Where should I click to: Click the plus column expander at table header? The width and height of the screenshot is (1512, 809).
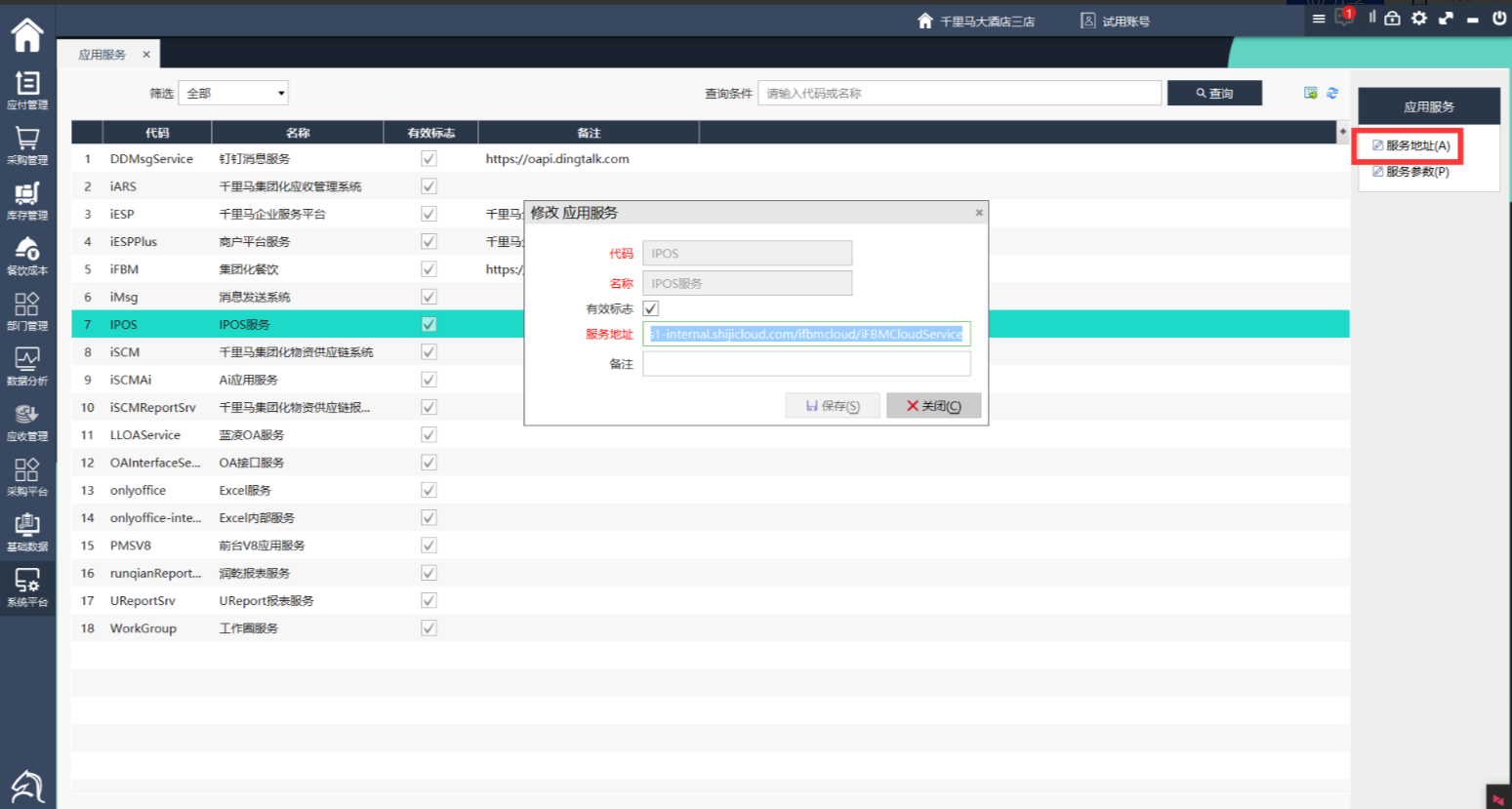pyautogui.click(x=1343, y=132)
